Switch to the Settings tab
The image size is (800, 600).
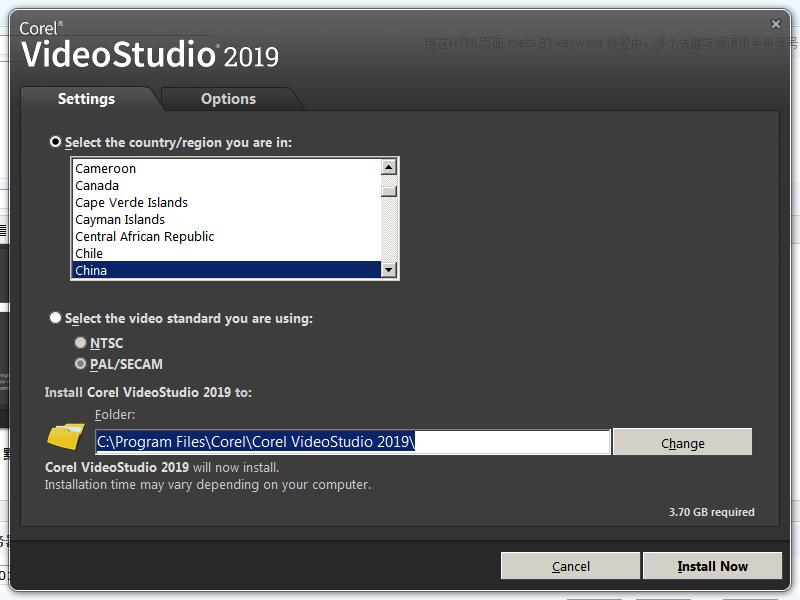point(87,99)
